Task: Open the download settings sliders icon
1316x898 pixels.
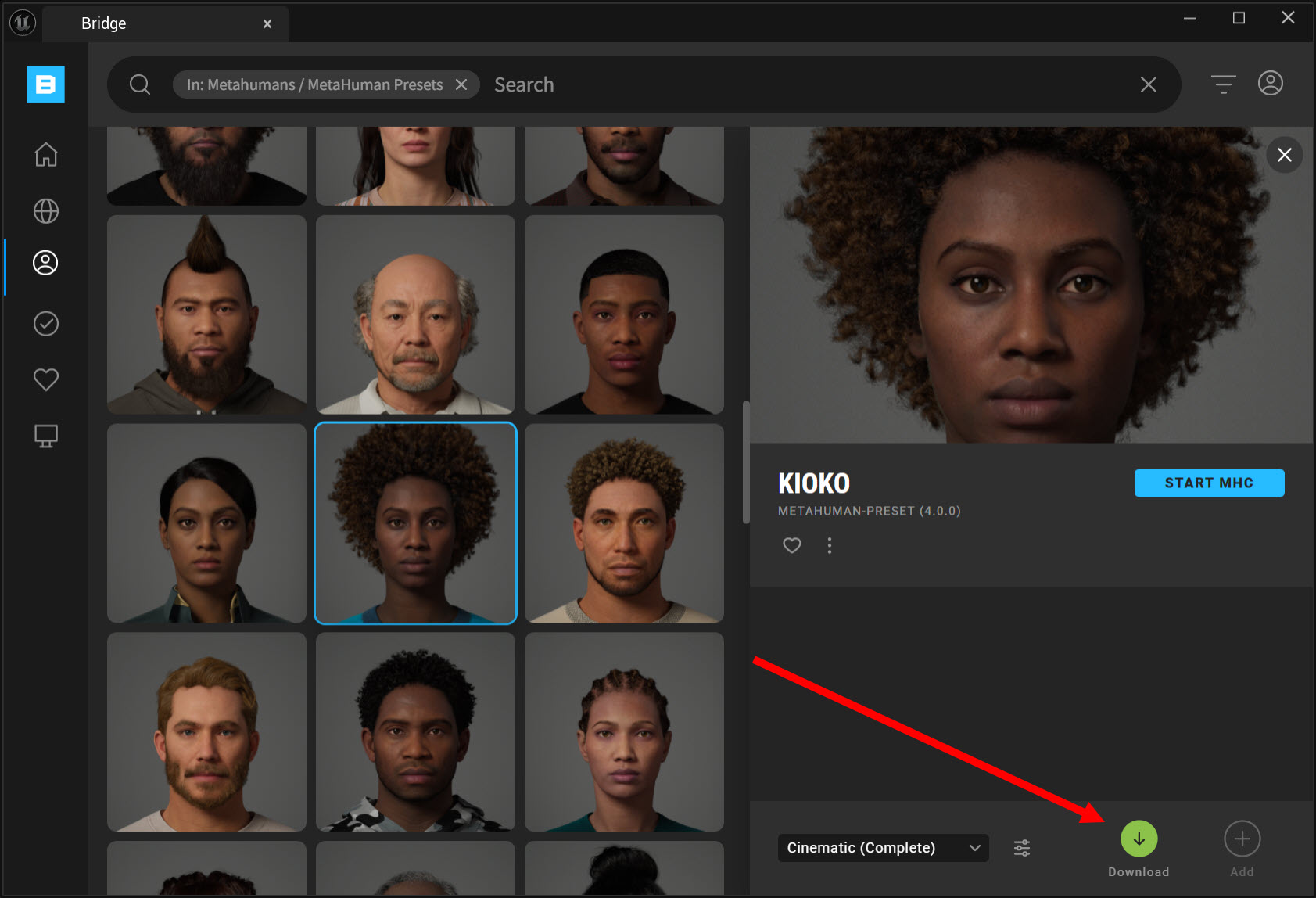Action: point(1022,848)
